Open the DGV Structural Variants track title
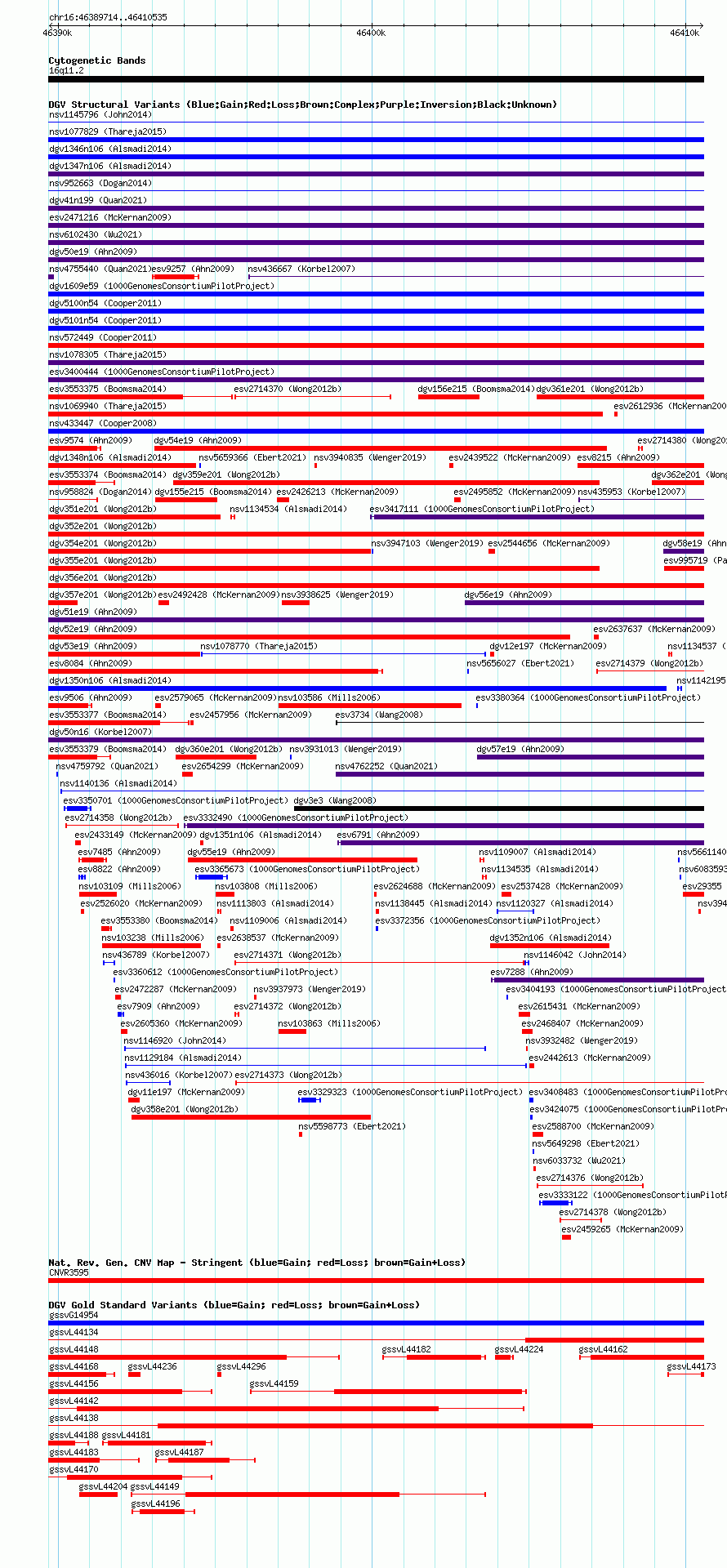 tap(303, 105)
